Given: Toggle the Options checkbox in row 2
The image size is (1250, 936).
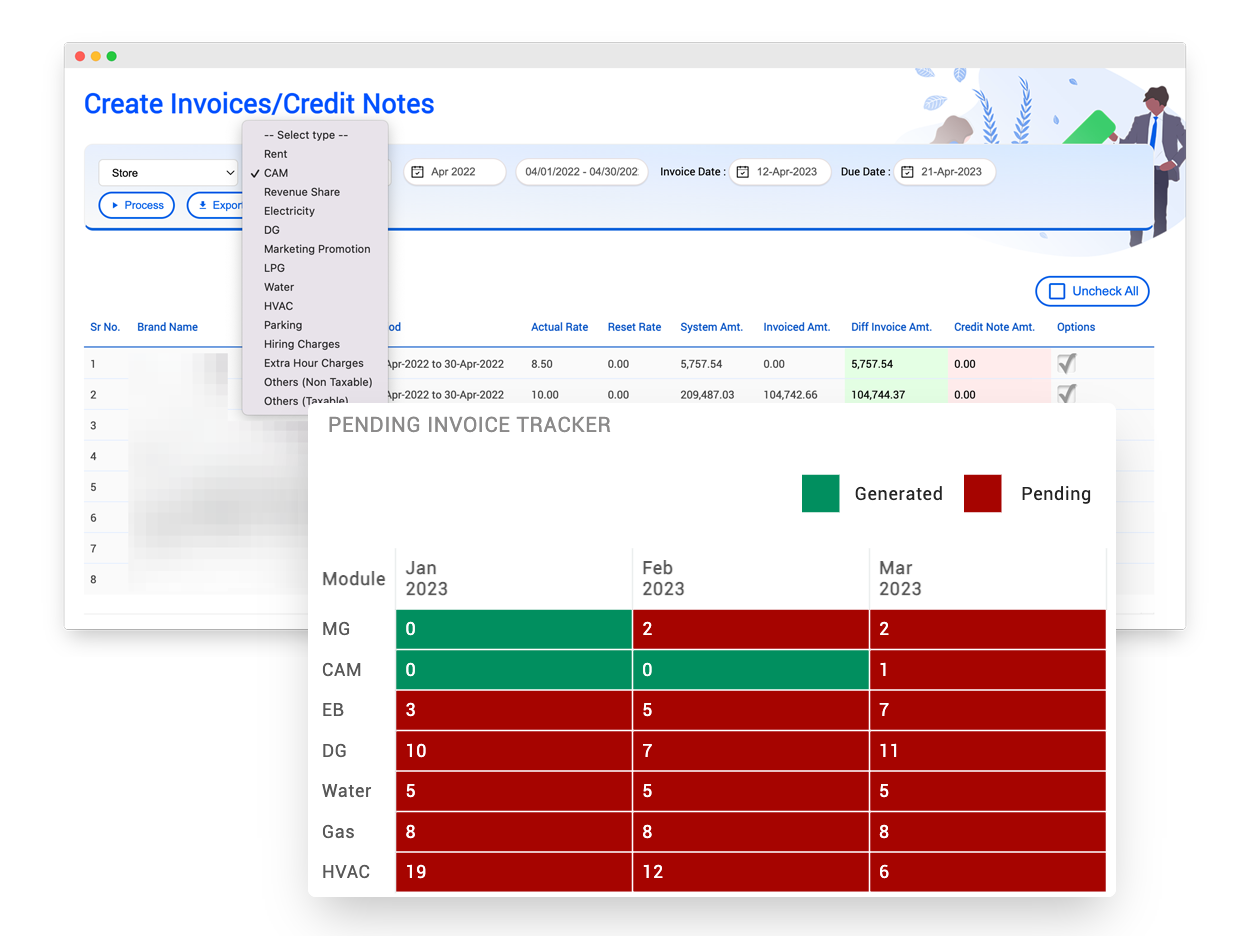Looking at the screenshot, I should click(1067, 393).
